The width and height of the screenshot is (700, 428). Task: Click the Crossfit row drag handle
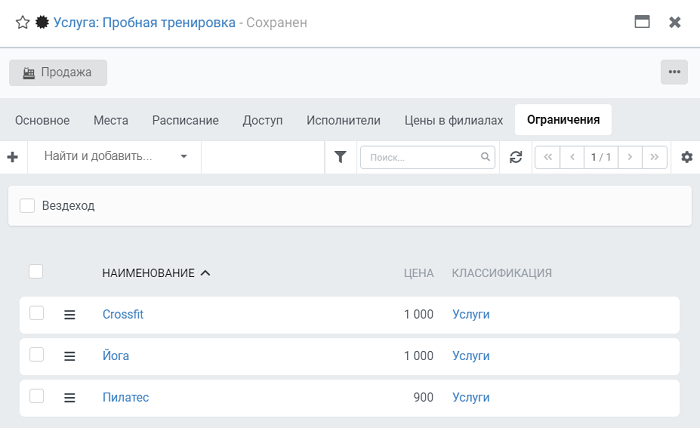(70, 315)
